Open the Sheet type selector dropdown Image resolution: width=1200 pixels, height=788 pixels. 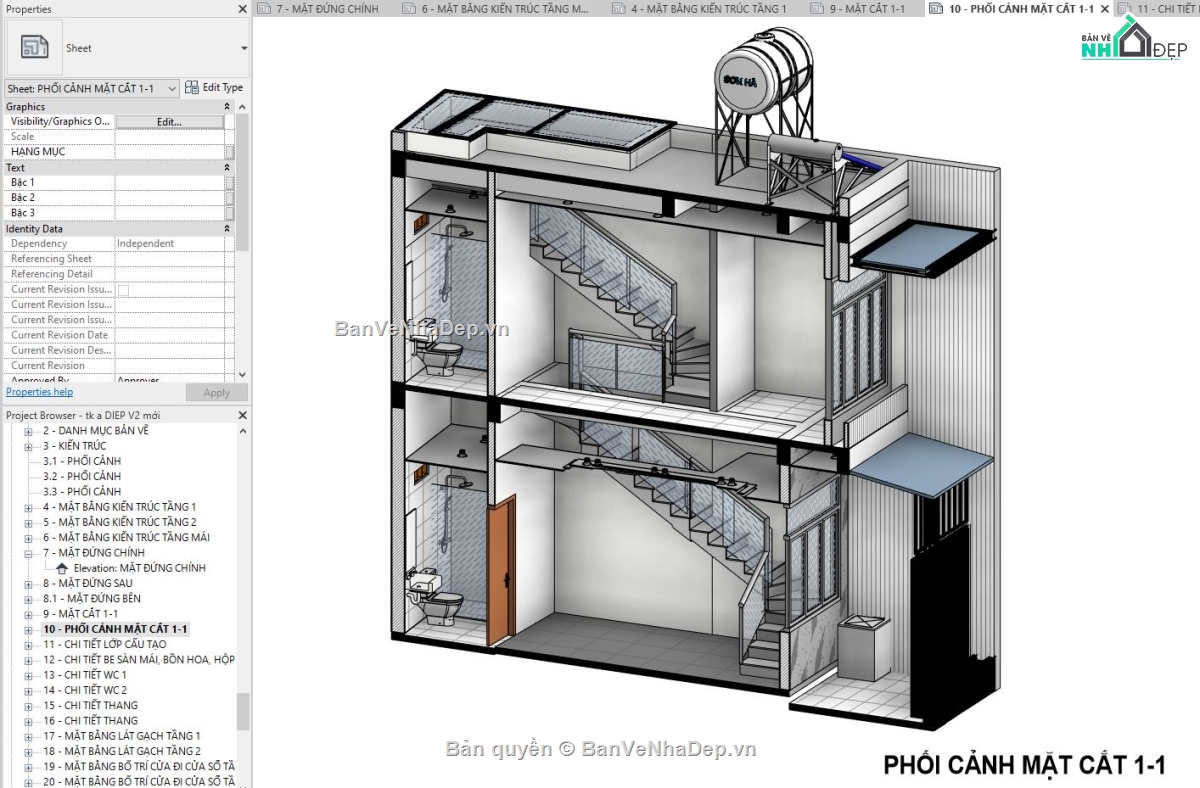click(244, 48)
